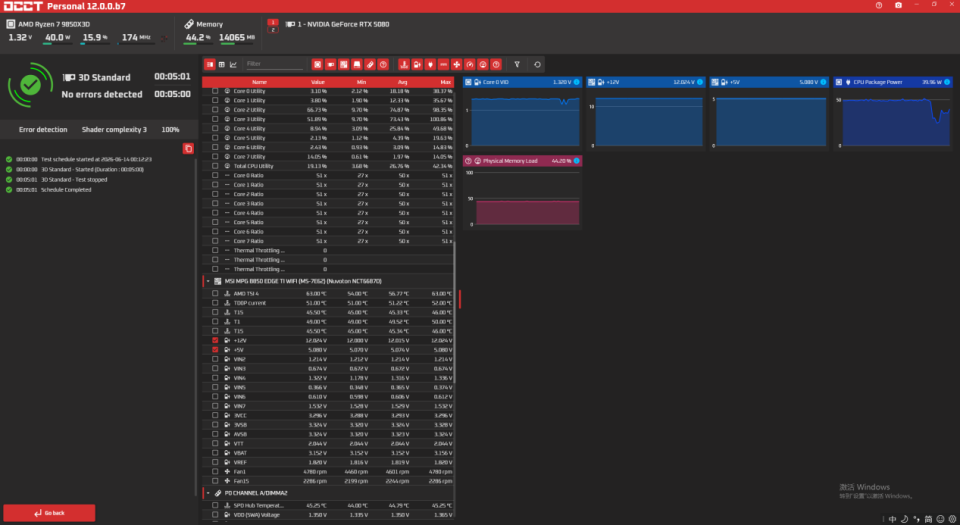
Task: Check the Total CPU Utility checkbox
Action: tap(215, 166)
